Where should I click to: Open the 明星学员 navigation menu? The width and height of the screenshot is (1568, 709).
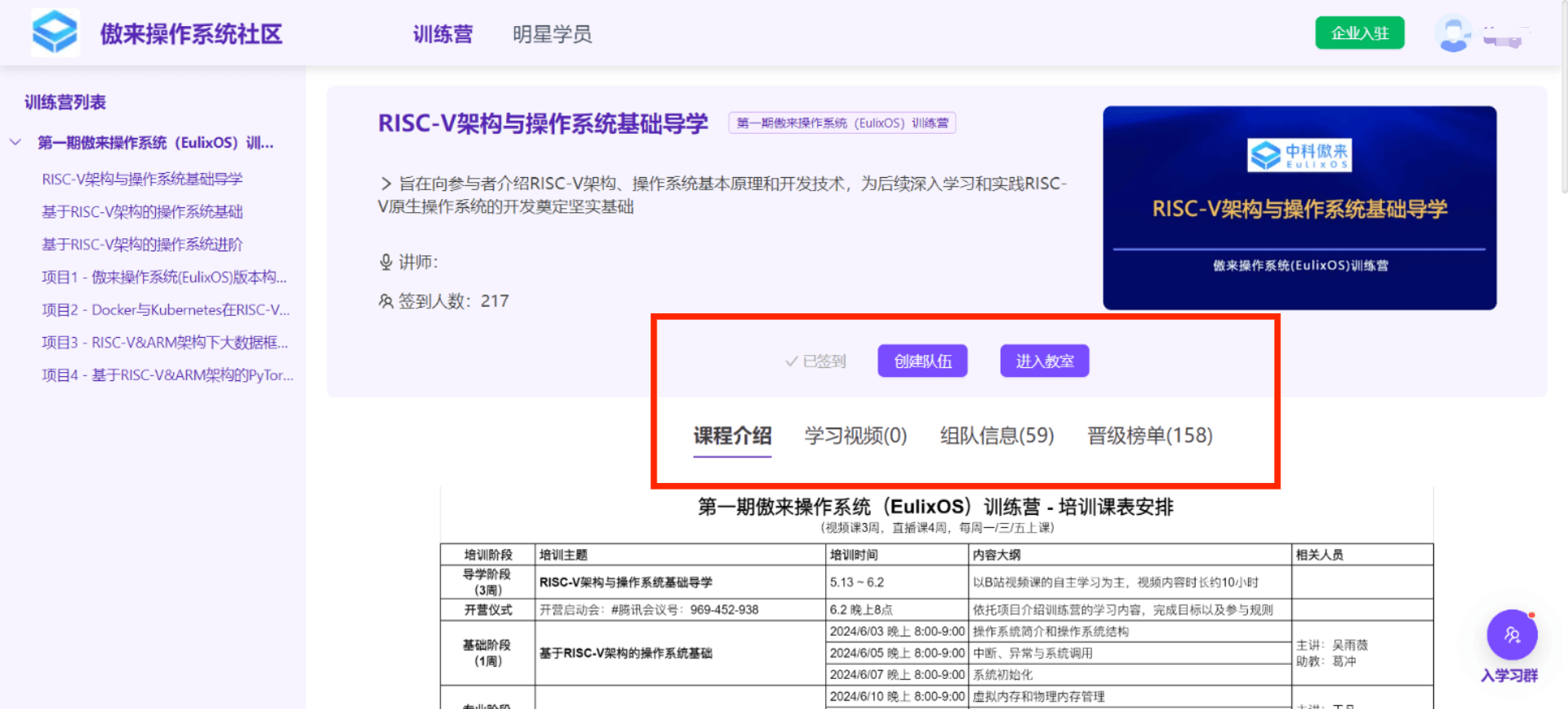click(x=552, y=34)
